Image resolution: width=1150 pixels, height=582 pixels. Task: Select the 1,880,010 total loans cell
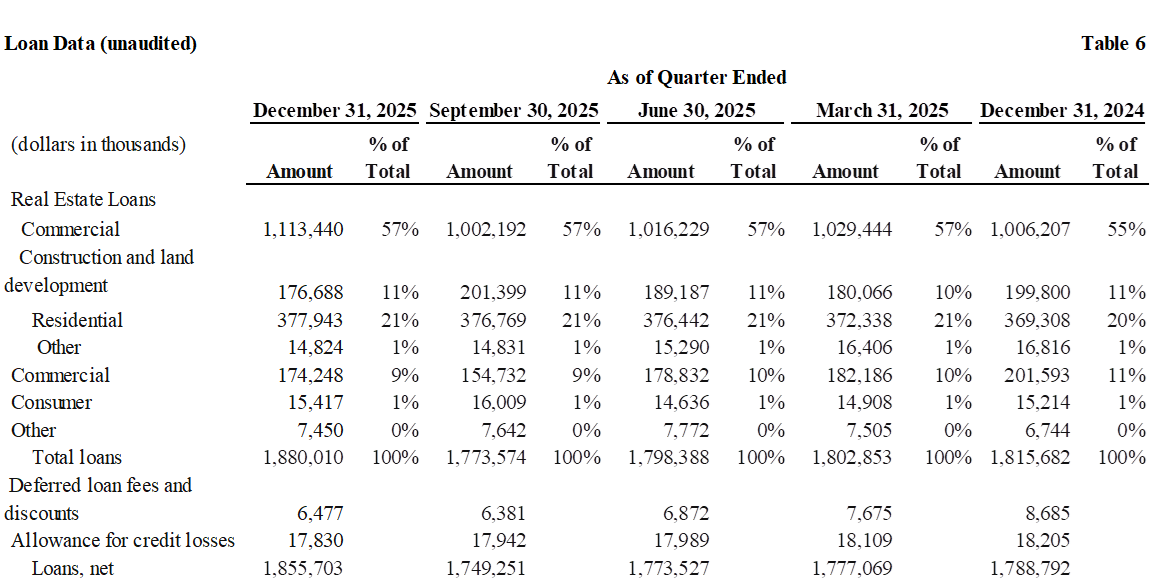coord(302,457)
